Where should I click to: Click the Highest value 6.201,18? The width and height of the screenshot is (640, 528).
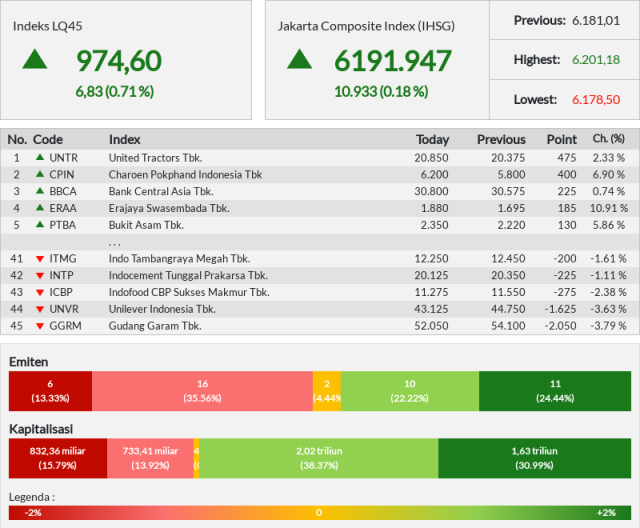coord(596,60)
